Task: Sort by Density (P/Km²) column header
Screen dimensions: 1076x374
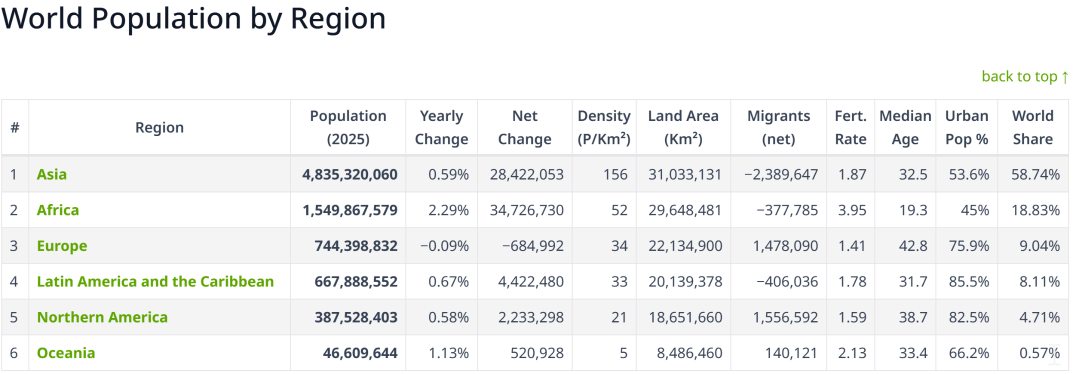Action: coord(604,128)
